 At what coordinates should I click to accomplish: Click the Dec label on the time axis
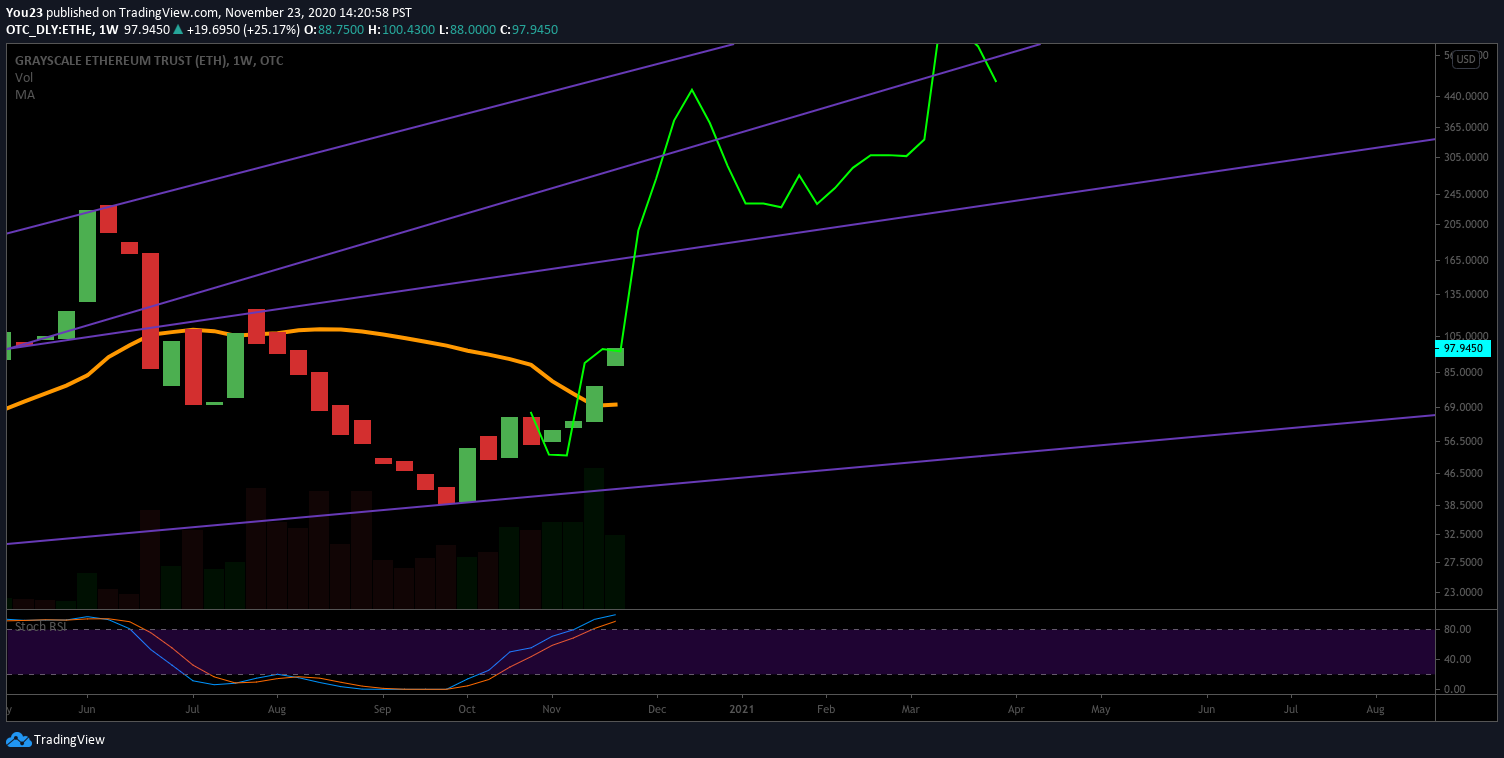click(x=657, y=709)
